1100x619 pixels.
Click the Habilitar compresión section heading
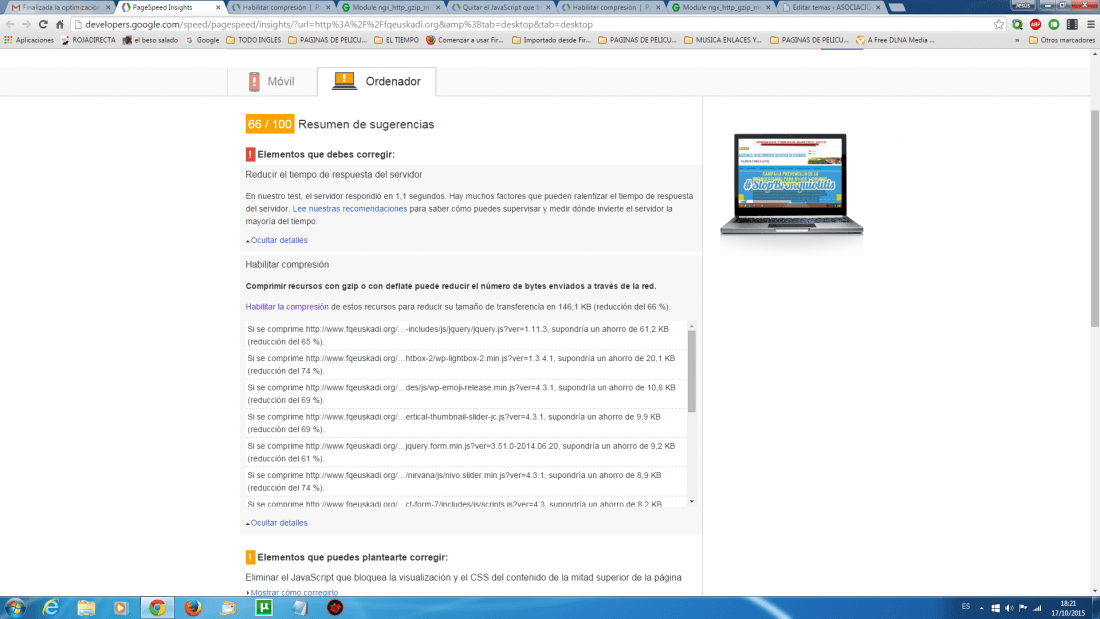(x=287, y=265)
